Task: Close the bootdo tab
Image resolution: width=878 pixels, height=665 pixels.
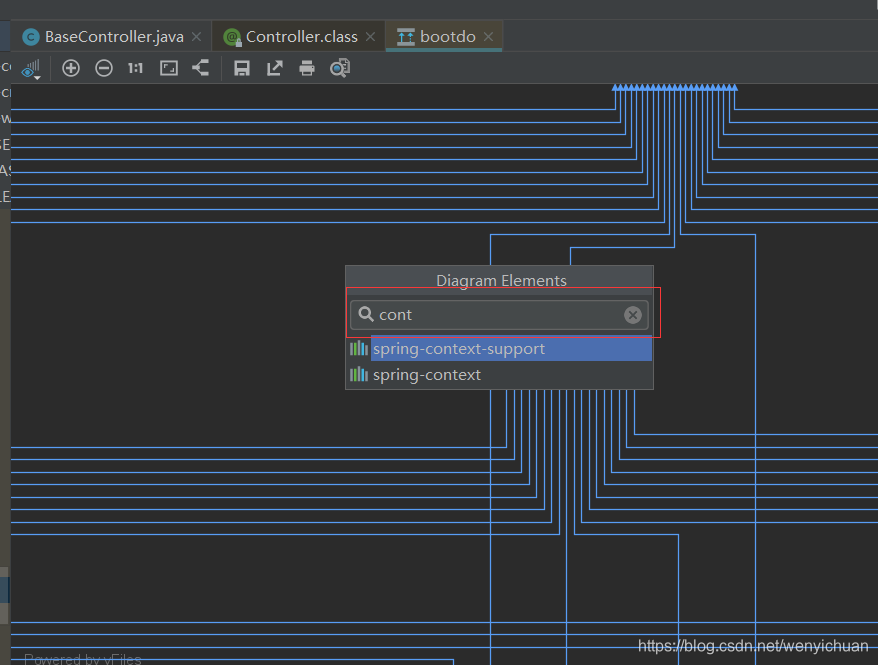Action: (488, 36)
